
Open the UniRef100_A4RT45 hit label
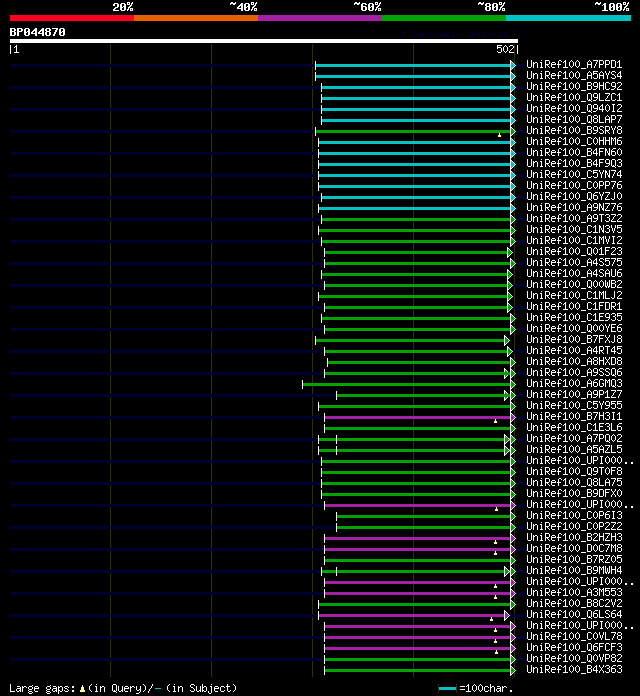click(574, 351)
